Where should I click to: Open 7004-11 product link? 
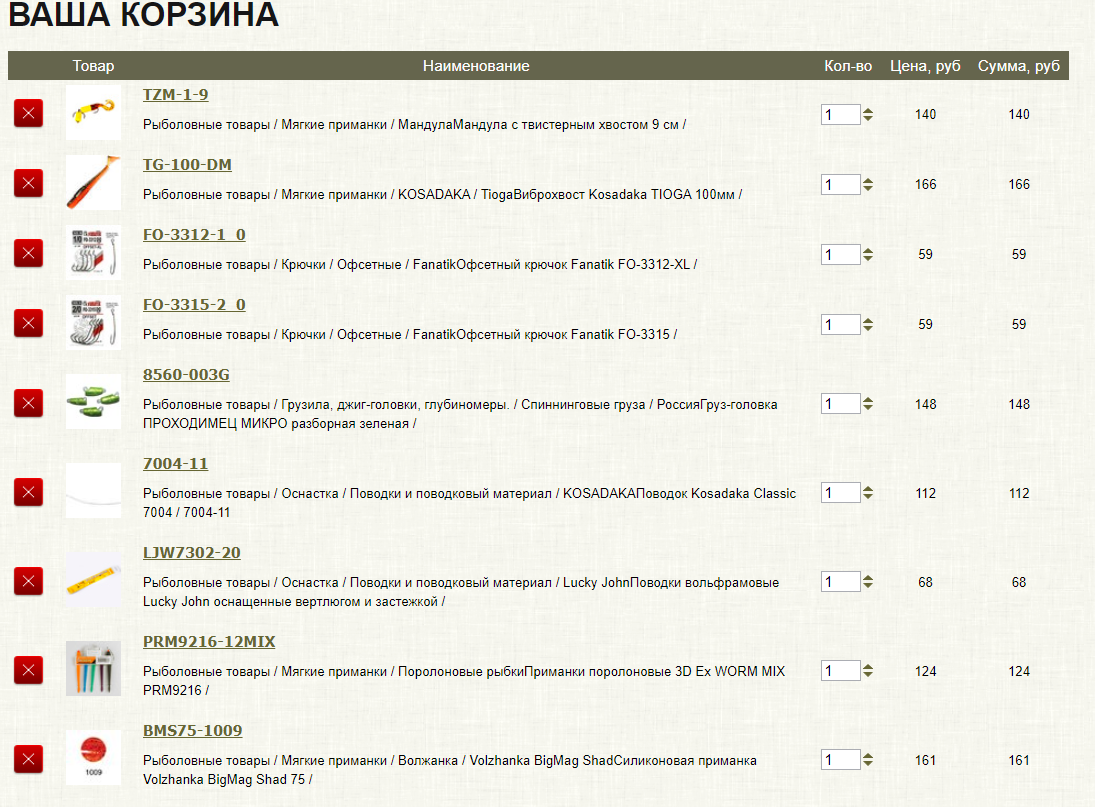[x=175, y=464]
